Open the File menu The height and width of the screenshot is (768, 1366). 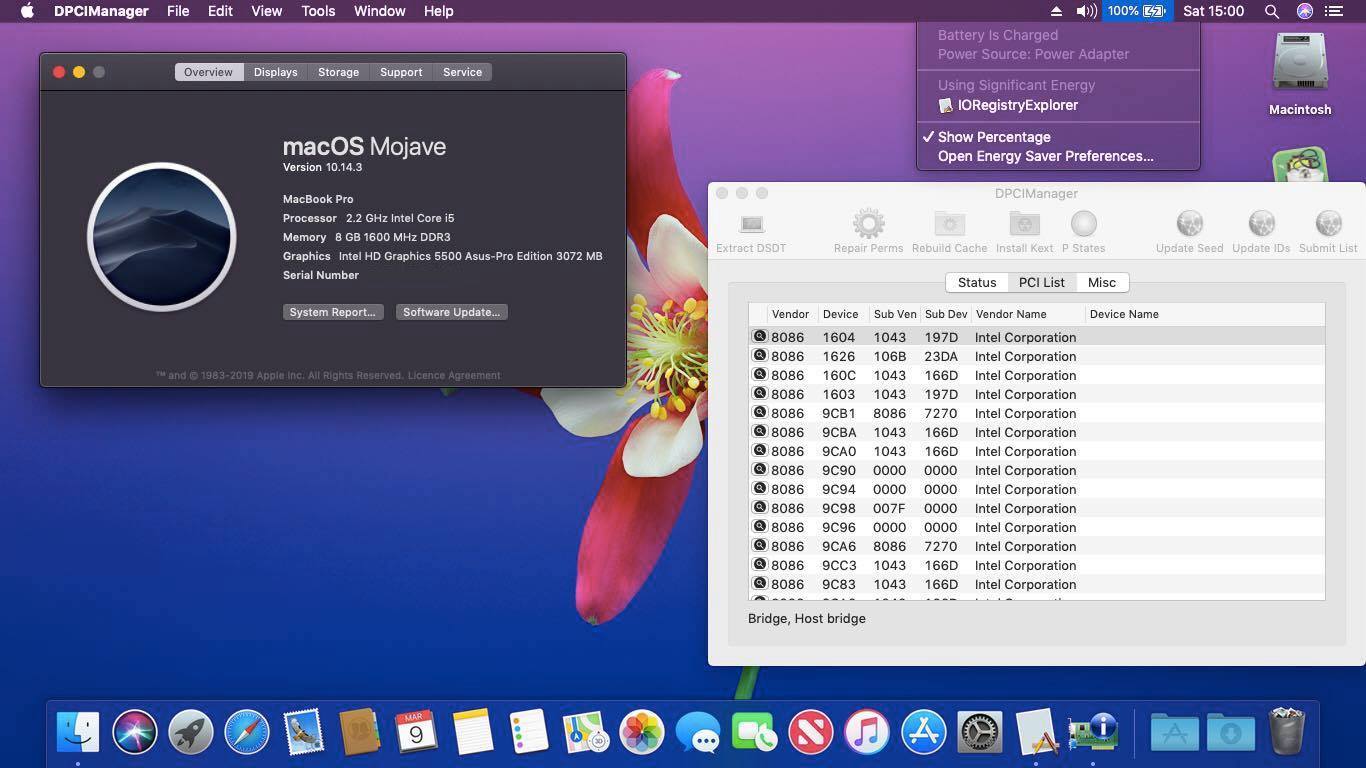pyautogui.click(x=178, y=11)
